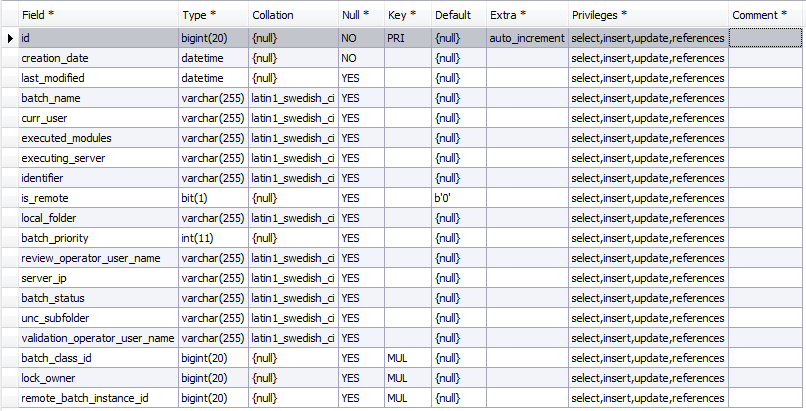Click the Privileges column header

point(649,15)
